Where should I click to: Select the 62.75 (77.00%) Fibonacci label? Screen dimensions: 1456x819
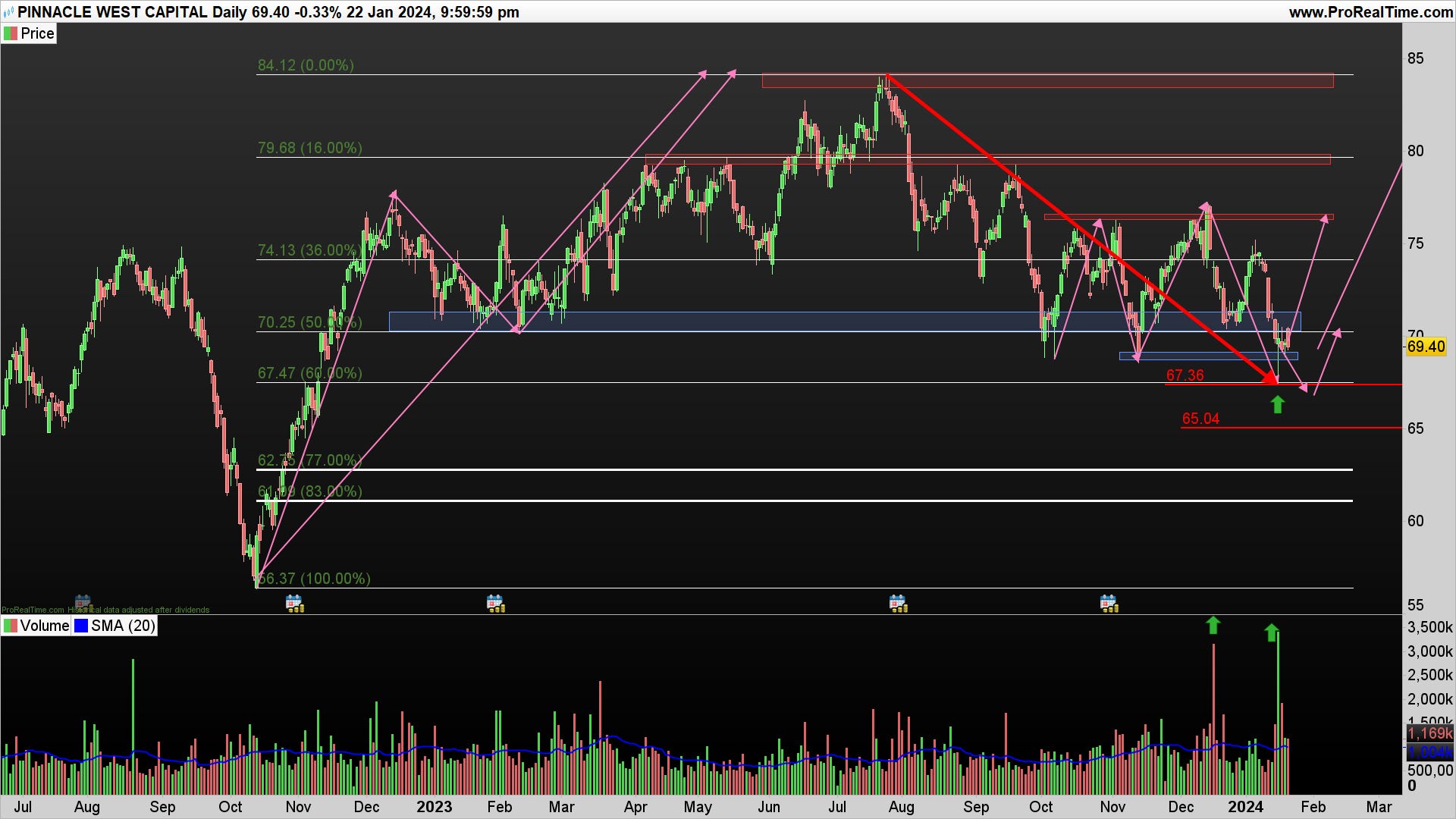click(309, 460)
